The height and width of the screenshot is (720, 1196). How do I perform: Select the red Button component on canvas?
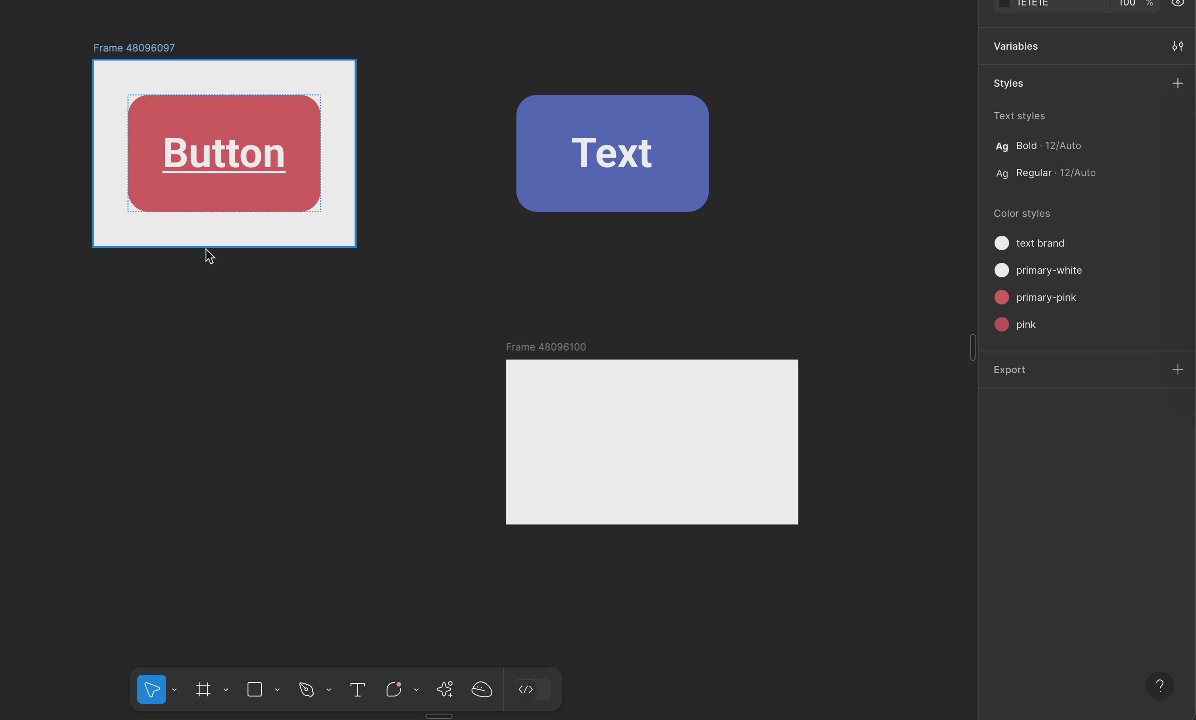(224, 153)
